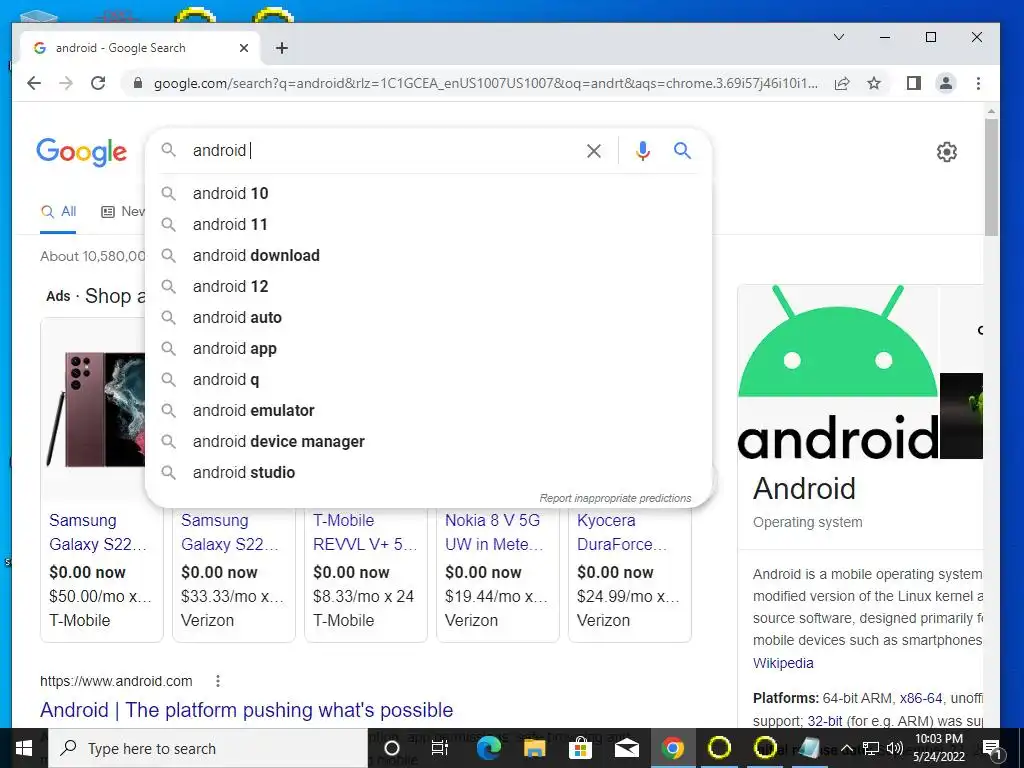Viewport: 1024px width, 768px height.
Task: Open Cortana circle on taskbar
Action: 392,748
